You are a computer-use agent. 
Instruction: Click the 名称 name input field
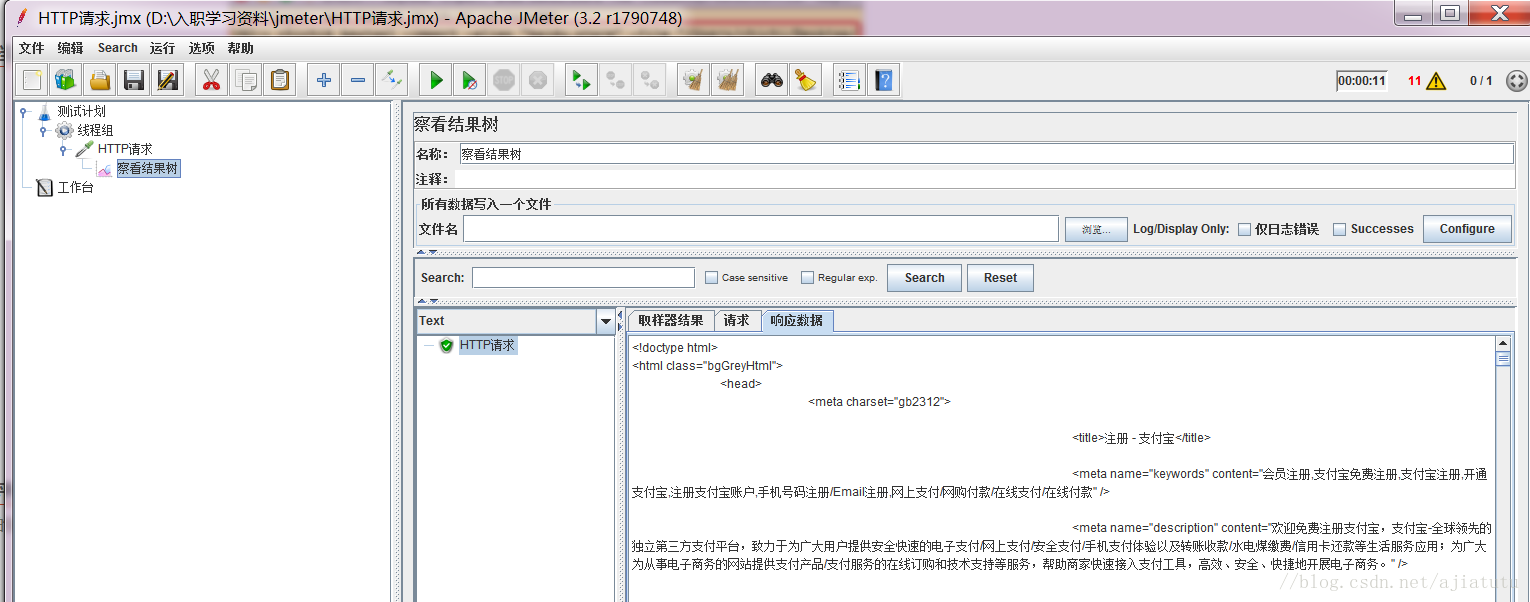click(986, 154)
